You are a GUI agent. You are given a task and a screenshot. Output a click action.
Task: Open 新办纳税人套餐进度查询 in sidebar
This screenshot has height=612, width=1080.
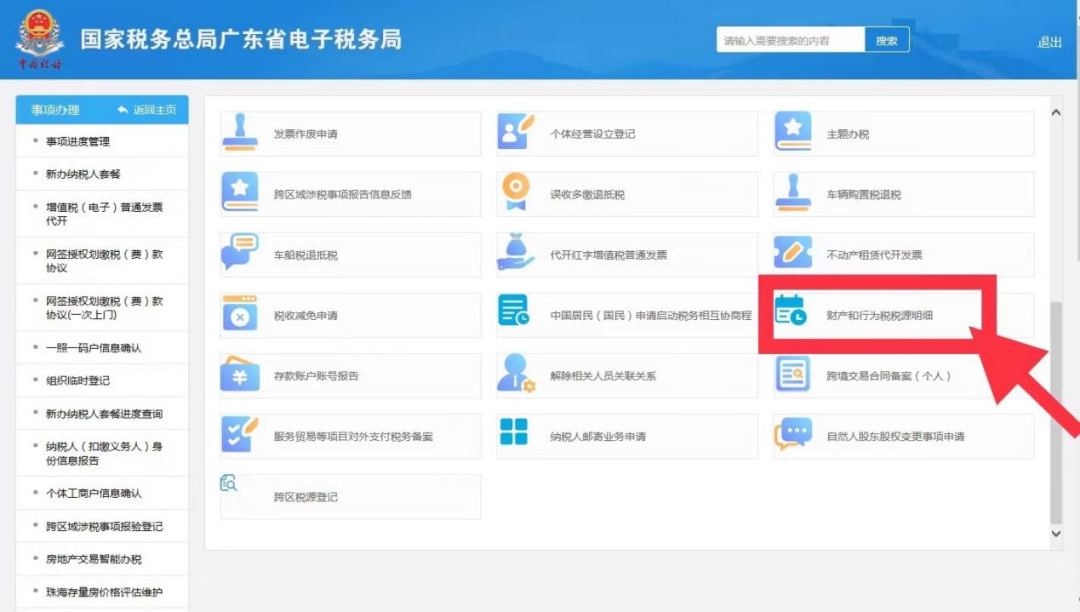click(x=102, y=414)
